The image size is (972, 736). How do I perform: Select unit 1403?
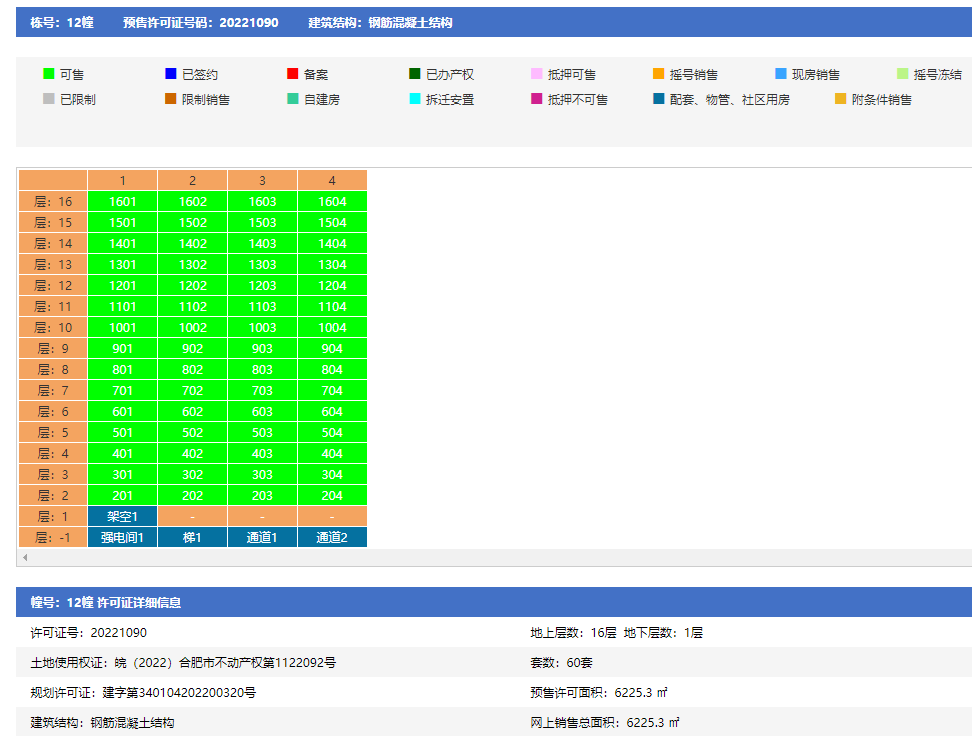[x=262, y=244]
